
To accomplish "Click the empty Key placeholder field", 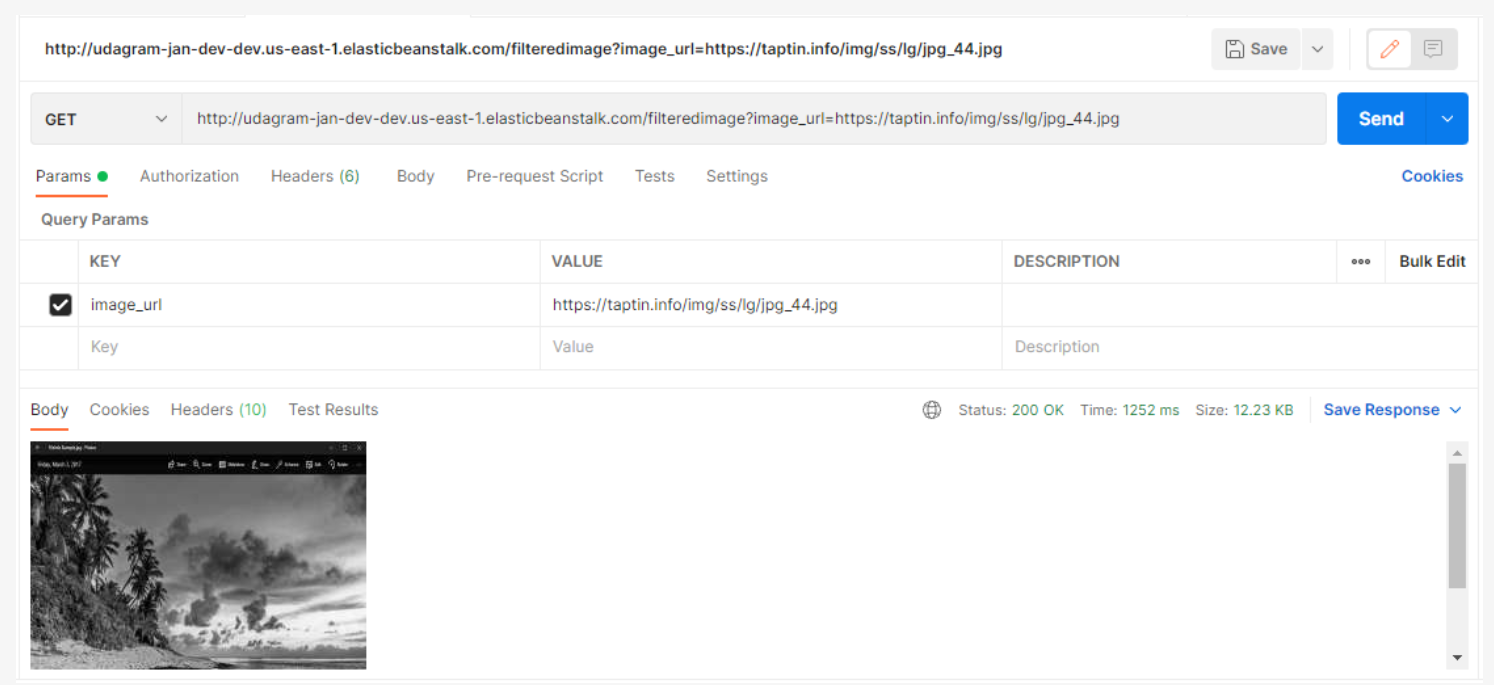I will click(309, 347).
